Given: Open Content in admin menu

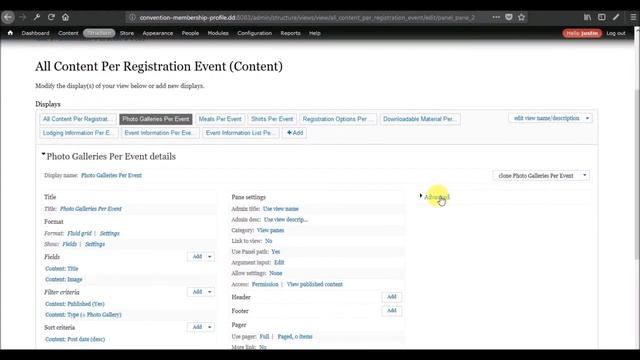Looking at the screenshot, I should click(68, 33).
